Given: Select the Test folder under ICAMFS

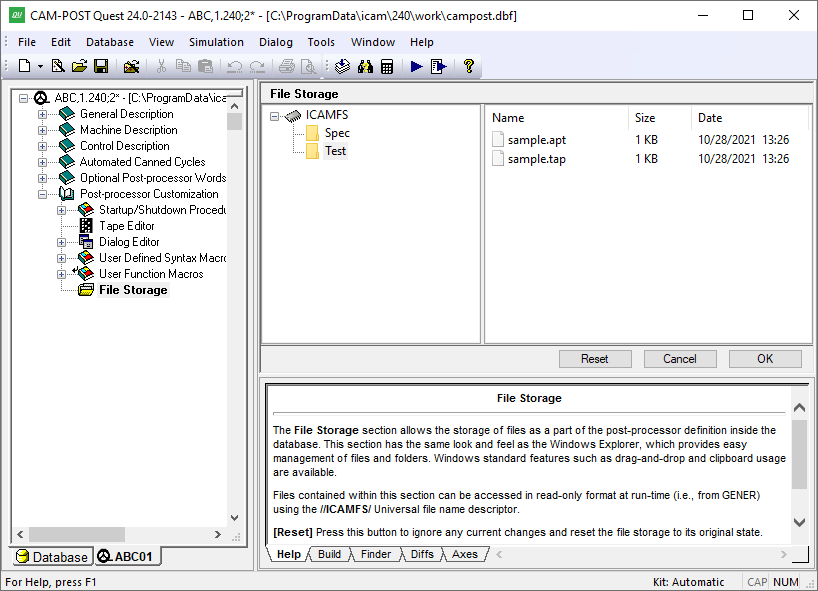Looking at the screenshot, I should click(335, 151).
